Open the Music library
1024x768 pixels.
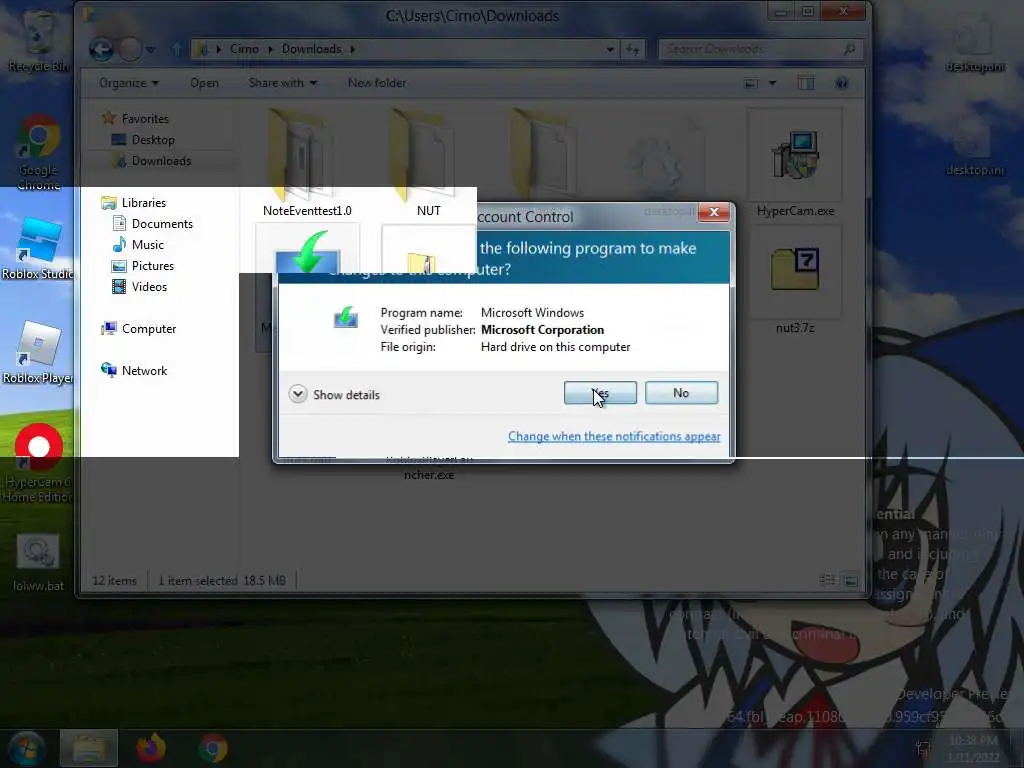click(x=138, y=245)
